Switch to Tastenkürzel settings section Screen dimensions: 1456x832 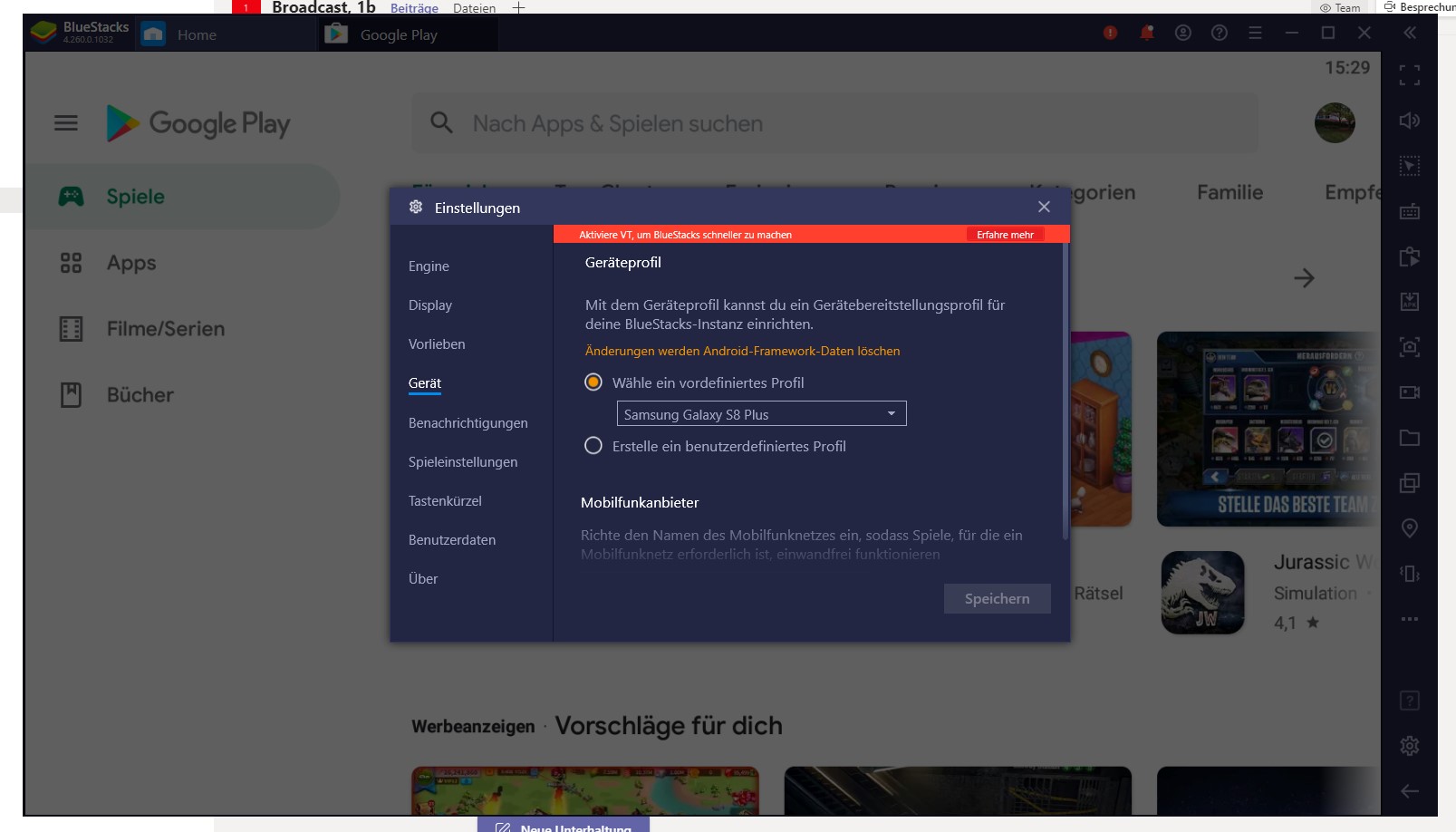point(445,501)
